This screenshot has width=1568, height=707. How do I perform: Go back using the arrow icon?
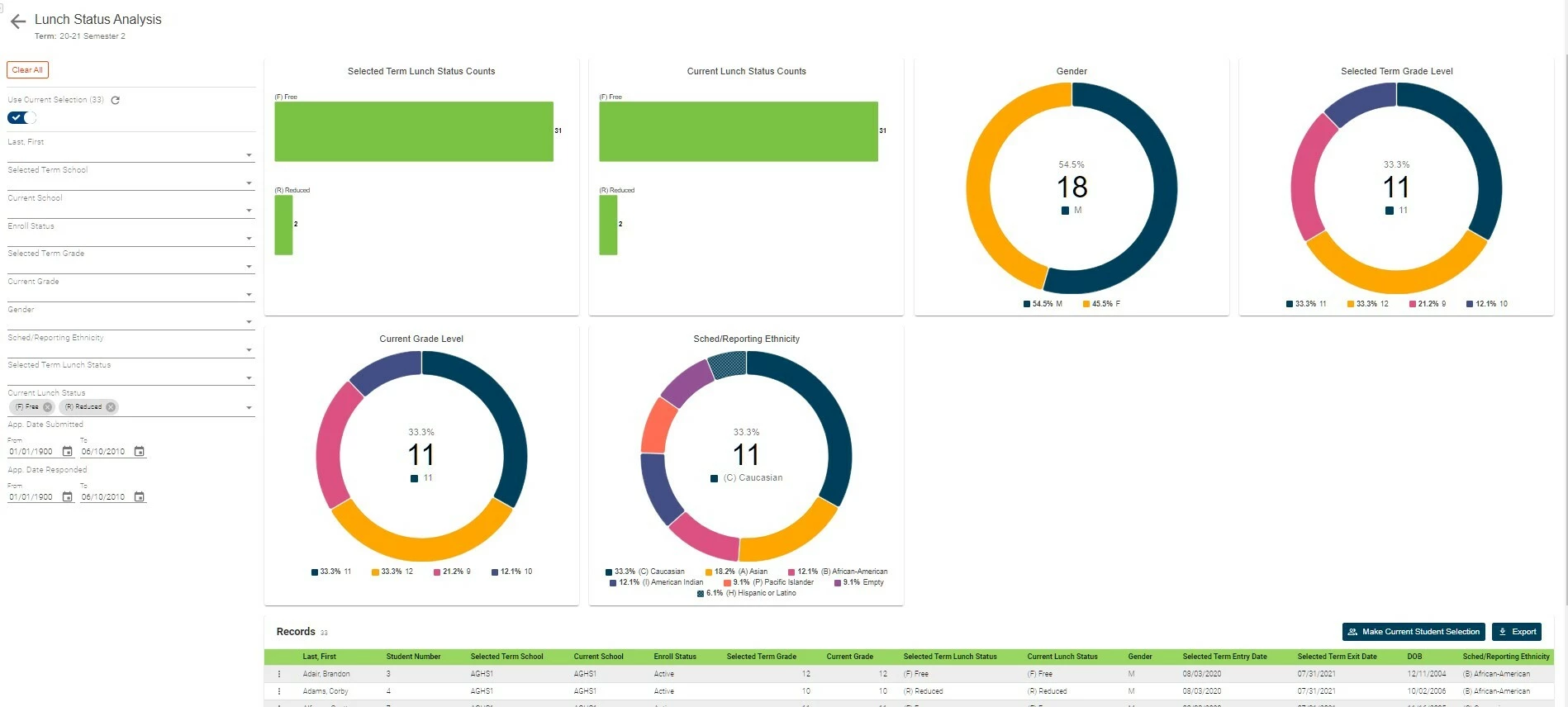(x=18, y=21)
